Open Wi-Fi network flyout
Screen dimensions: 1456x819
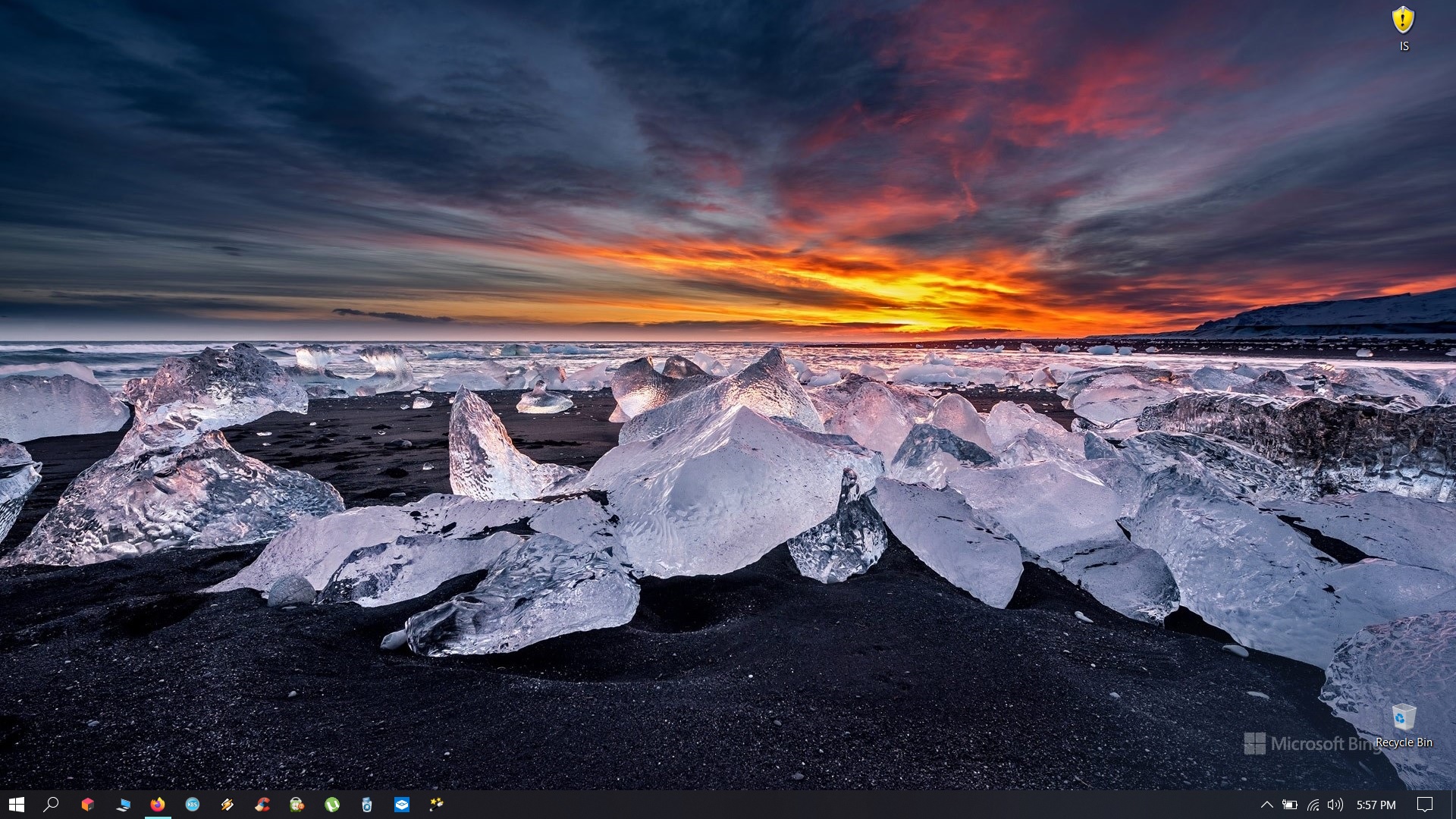1313,805
